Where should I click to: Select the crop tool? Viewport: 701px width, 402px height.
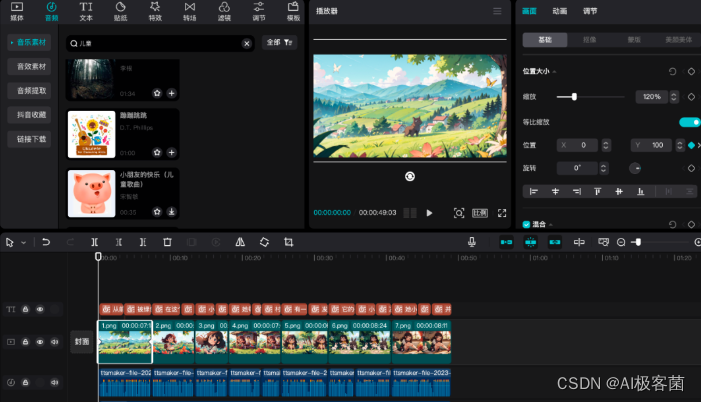click(288, 242)
